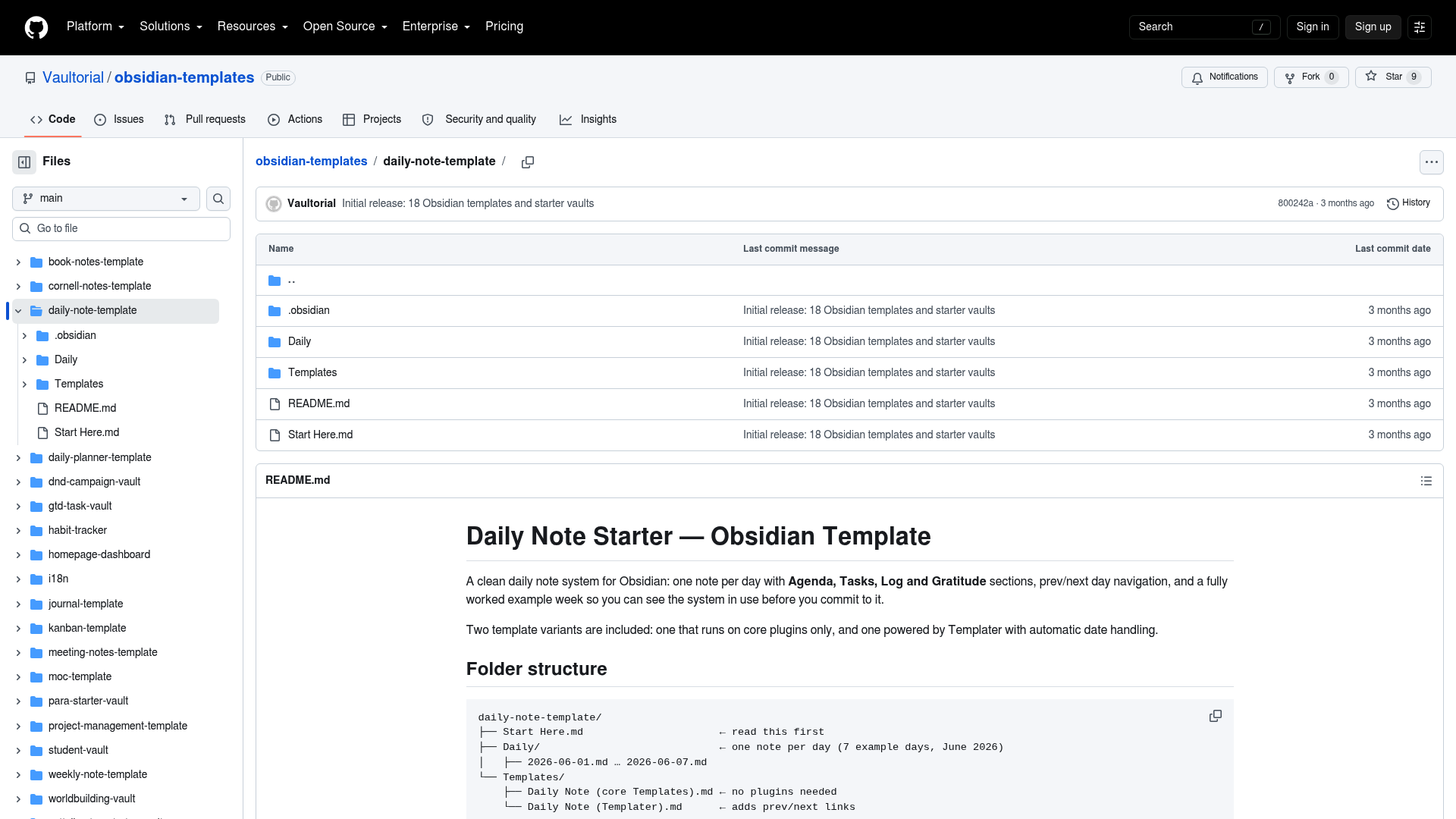Copy the directory path icon
The image size is (1456, 819).
click(x=528, y=162)
